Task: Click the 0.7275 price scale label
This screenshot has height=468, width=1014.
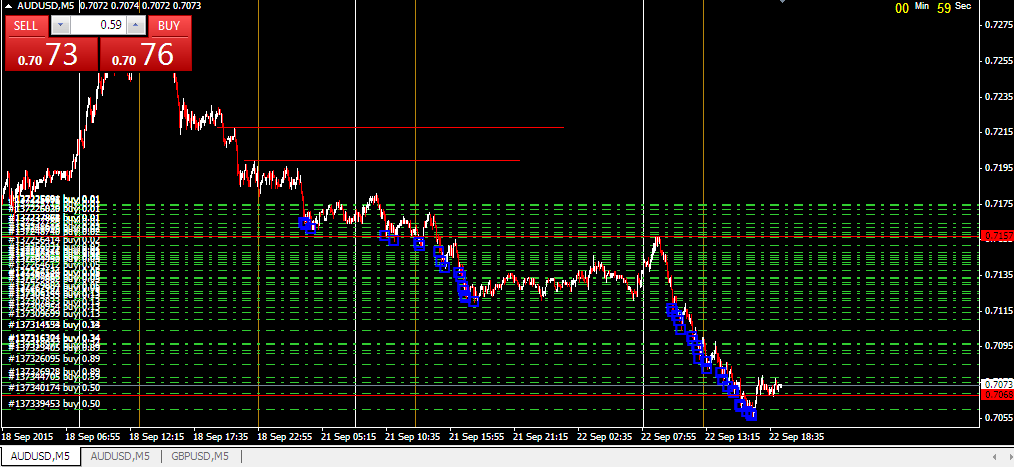Action: coord(998,25)
